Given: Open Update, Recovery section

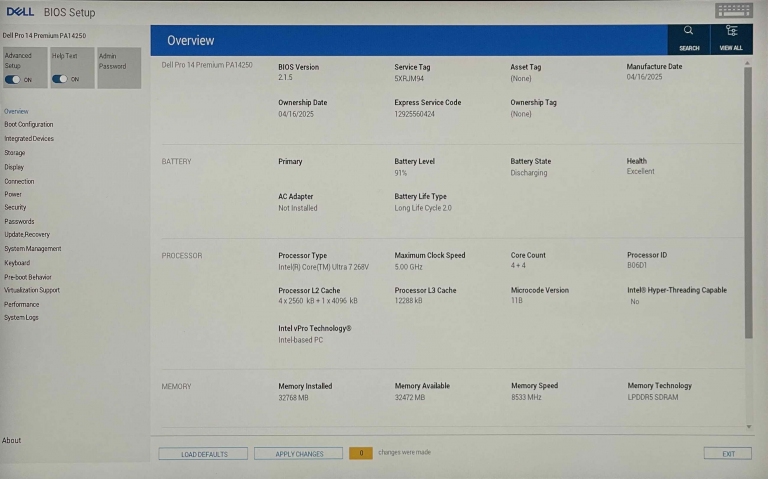Looking at the screenshot, I should [x=27, y=235].
